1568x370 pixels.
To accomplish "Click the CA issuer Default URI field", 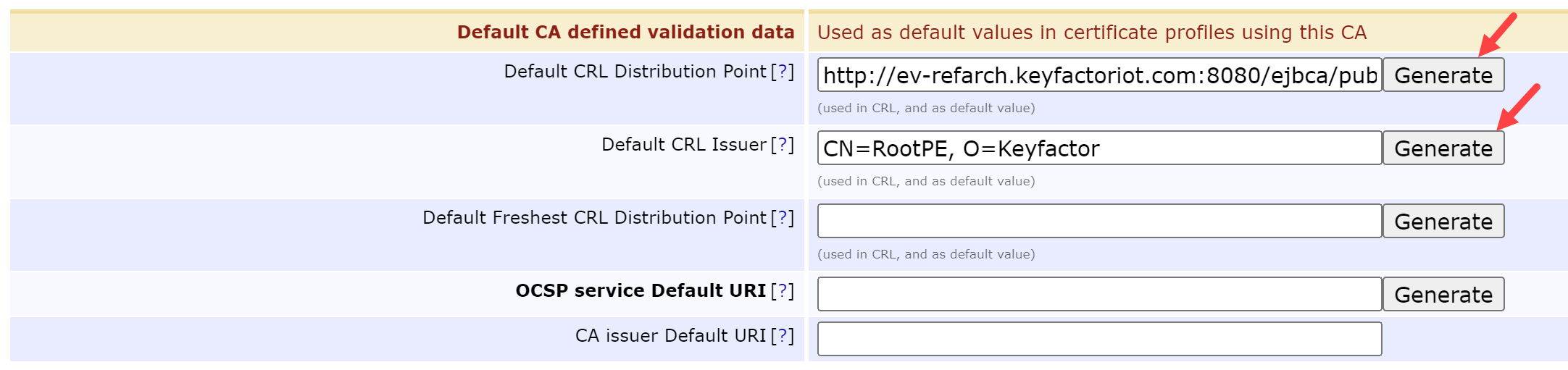I will click(x=1099, y=339).
